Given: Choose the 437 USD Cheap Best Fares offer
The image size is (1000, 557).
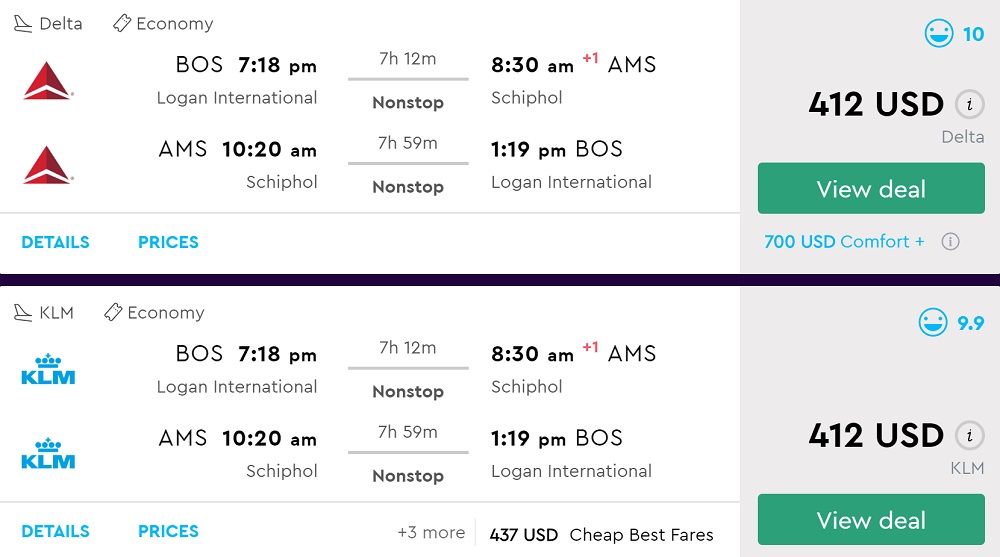Looking at the screenshot, I should tap(601, 535).
